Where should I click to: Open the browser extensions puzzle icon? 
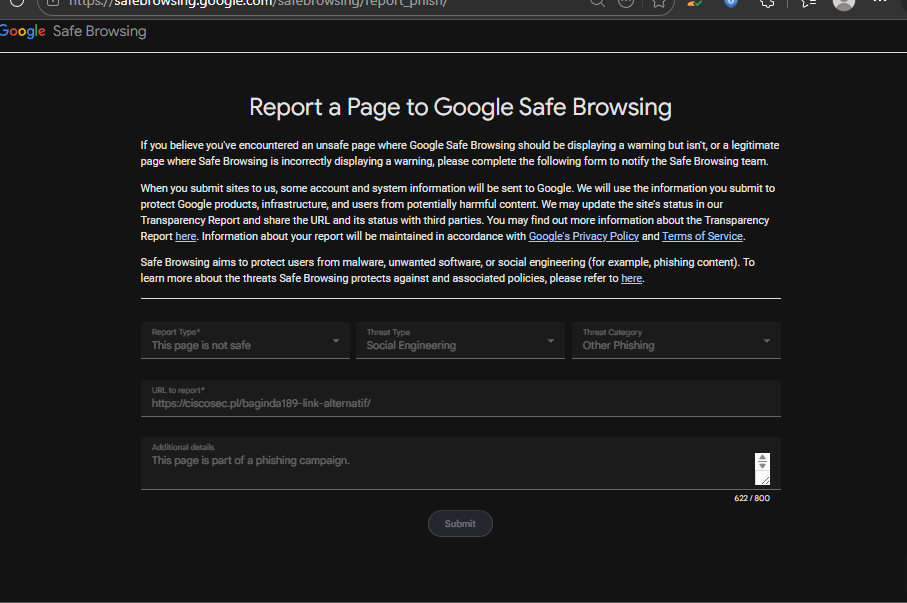pyautogui.click(x=767, y=3)
